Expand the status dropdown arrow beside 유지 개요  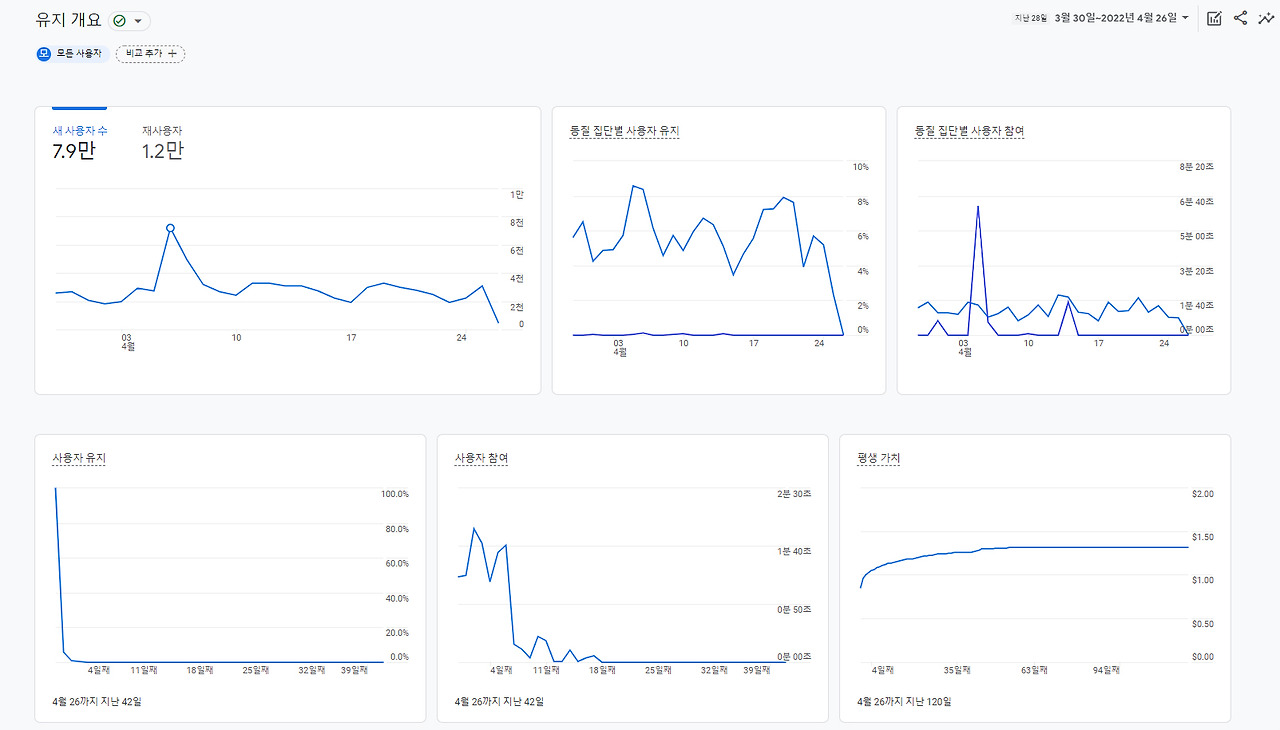[x=137, y=21]
